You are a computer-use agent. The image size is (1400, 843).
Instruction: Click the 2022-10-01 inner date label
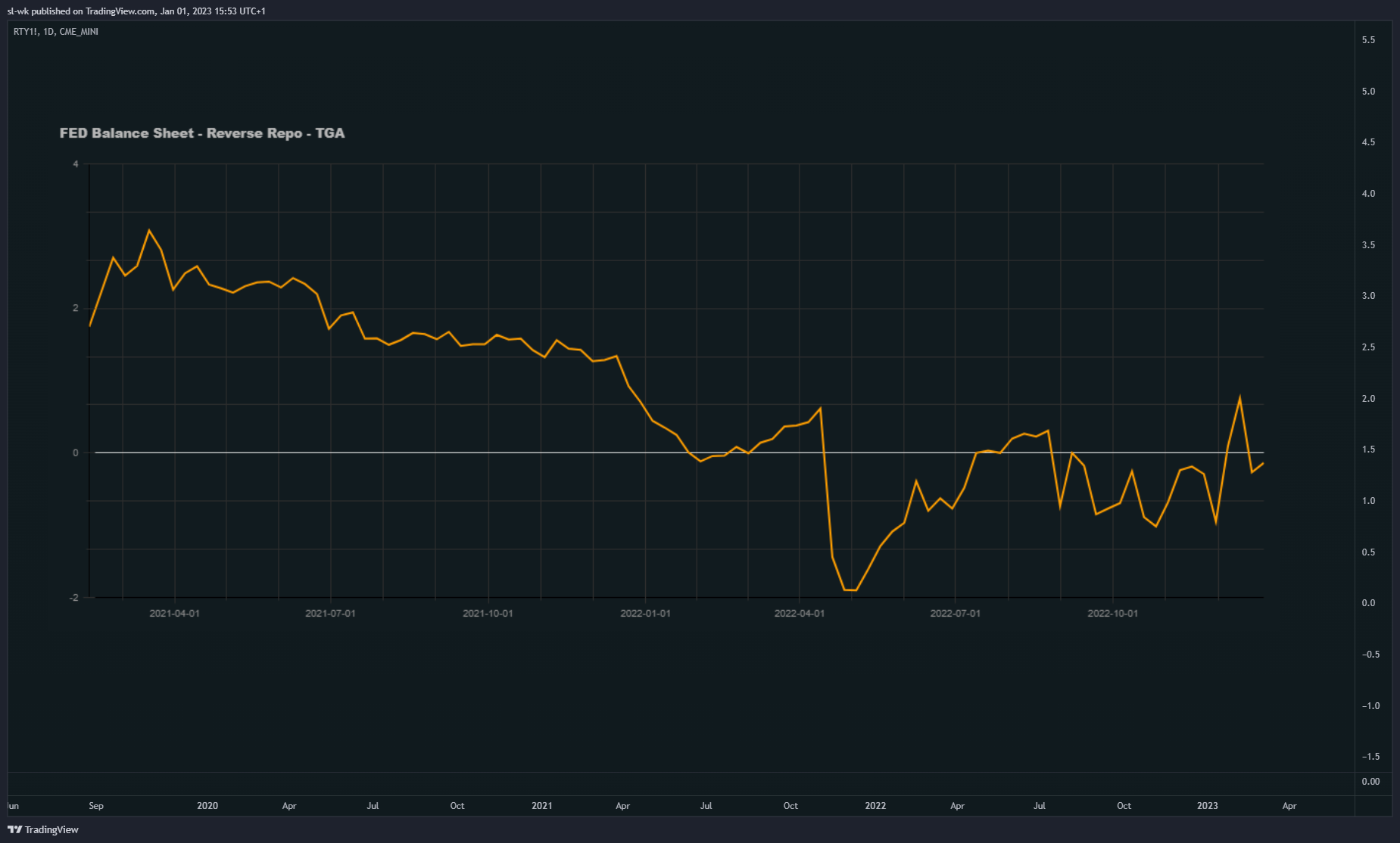coord(1112,613)
